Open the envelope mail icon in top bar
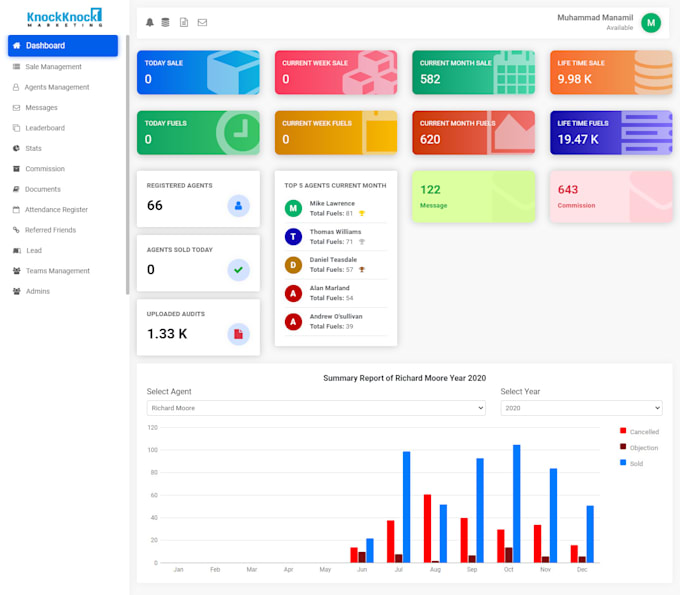This screenshot has height=595, width=680. tap(202, 23)
